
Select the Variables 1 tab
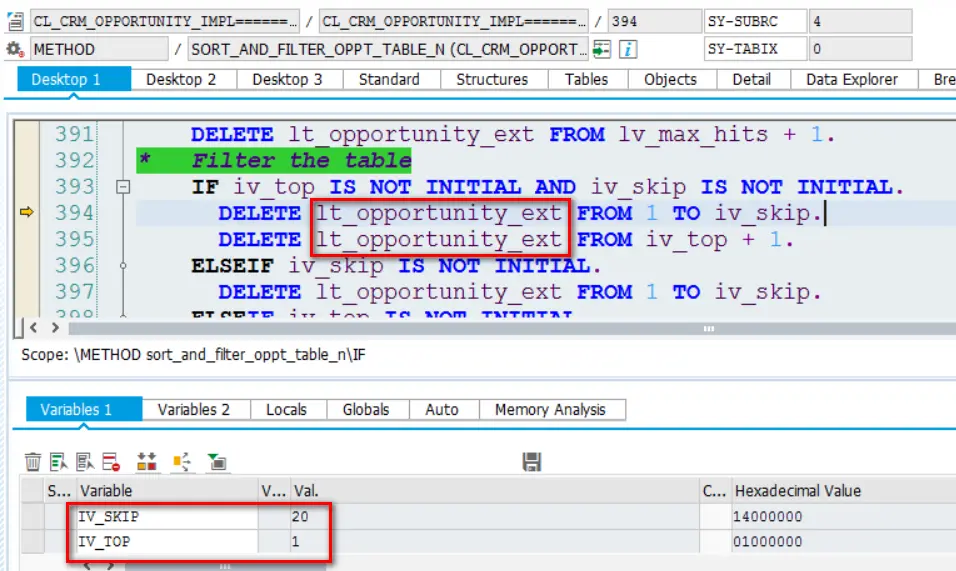(x=84, y=410)
